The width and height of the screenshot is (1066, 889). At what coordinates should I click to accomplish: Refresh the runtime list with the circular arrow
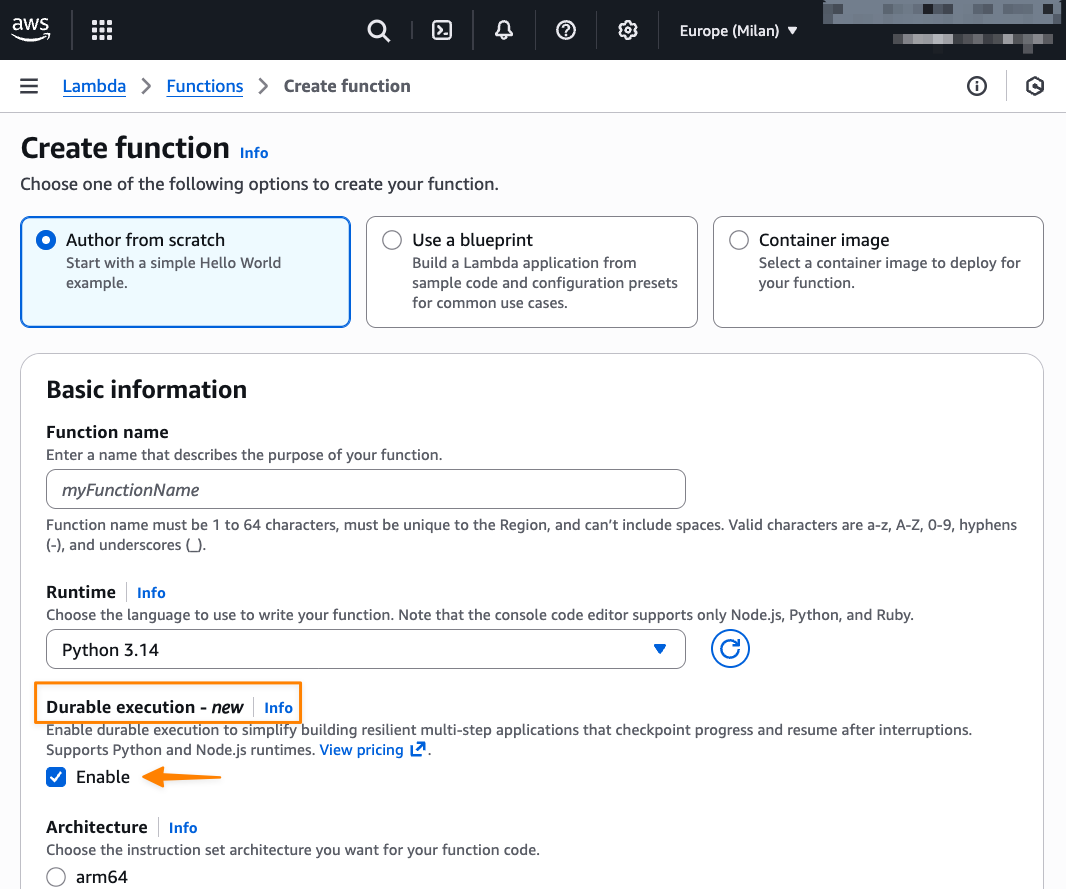coord(730,648)
